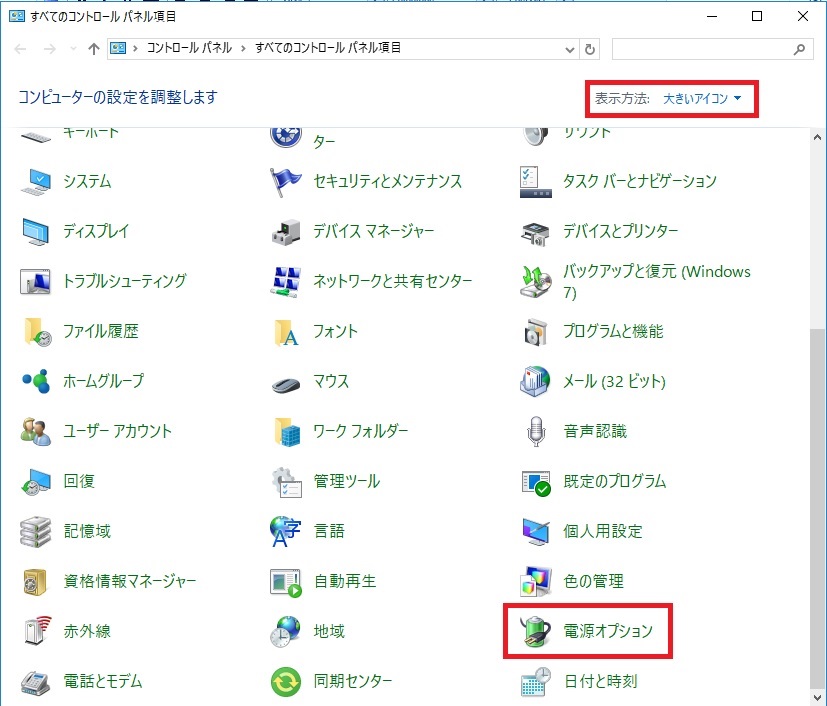The image size is (827, 706).
Task: Refresh the control panel view
Action: pos(590,50)
